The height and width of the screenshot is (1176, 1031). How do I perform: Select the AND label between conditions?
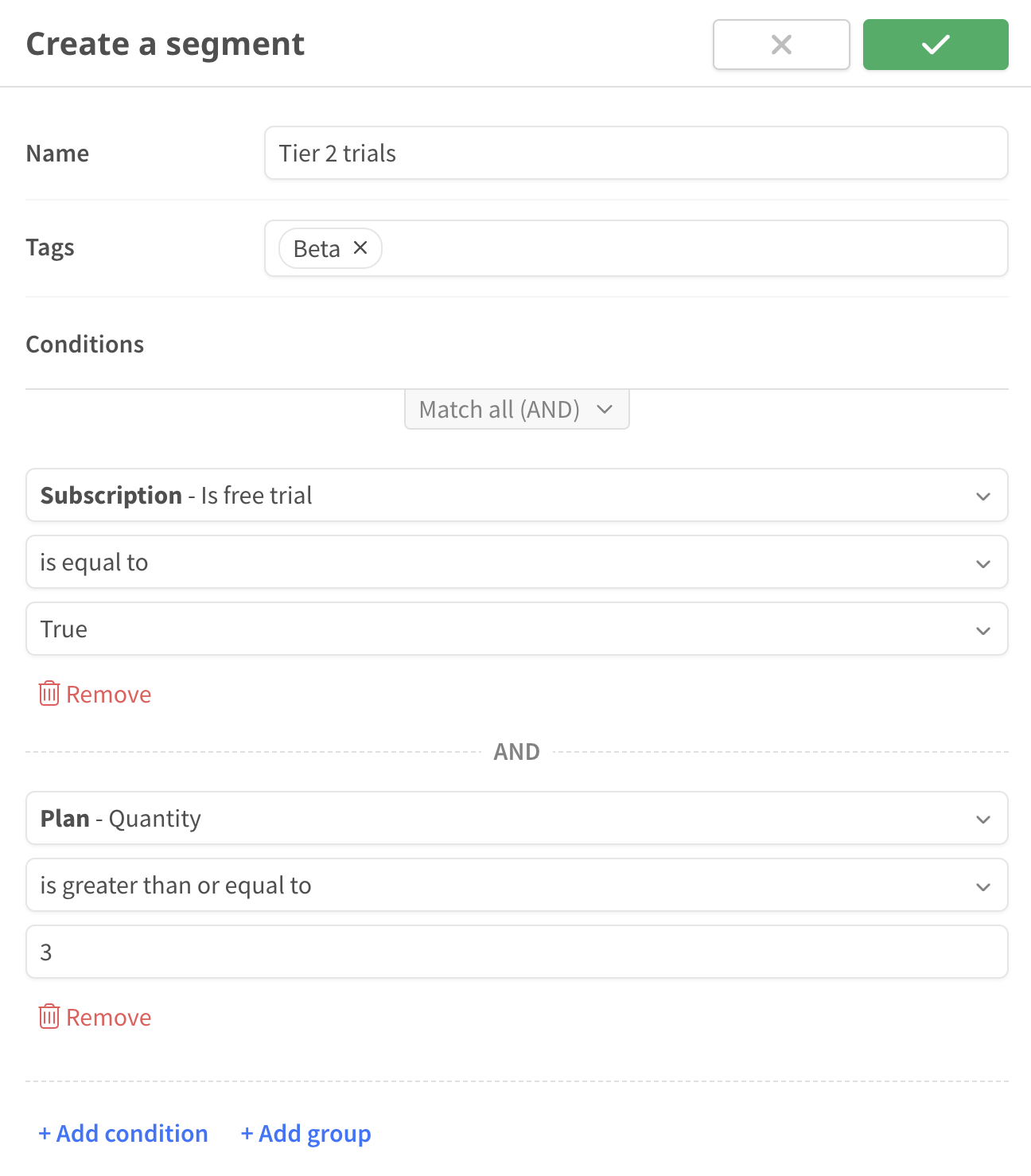pyautogui.click(x=516, y=750)
